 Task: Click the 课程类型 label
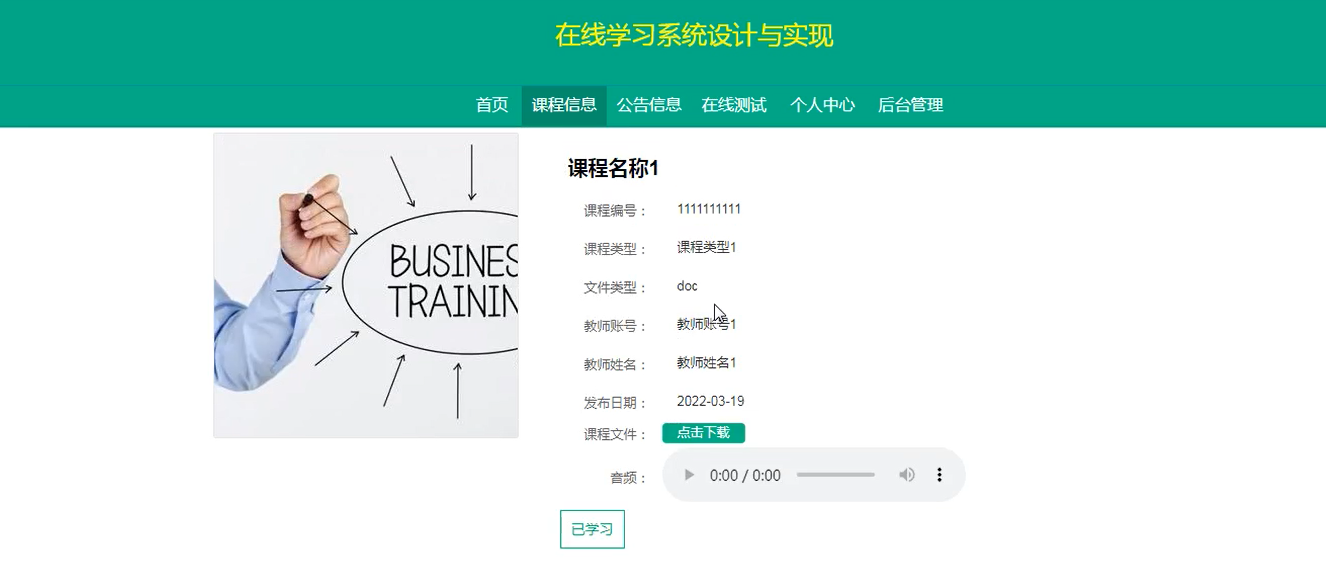point(616,249)
